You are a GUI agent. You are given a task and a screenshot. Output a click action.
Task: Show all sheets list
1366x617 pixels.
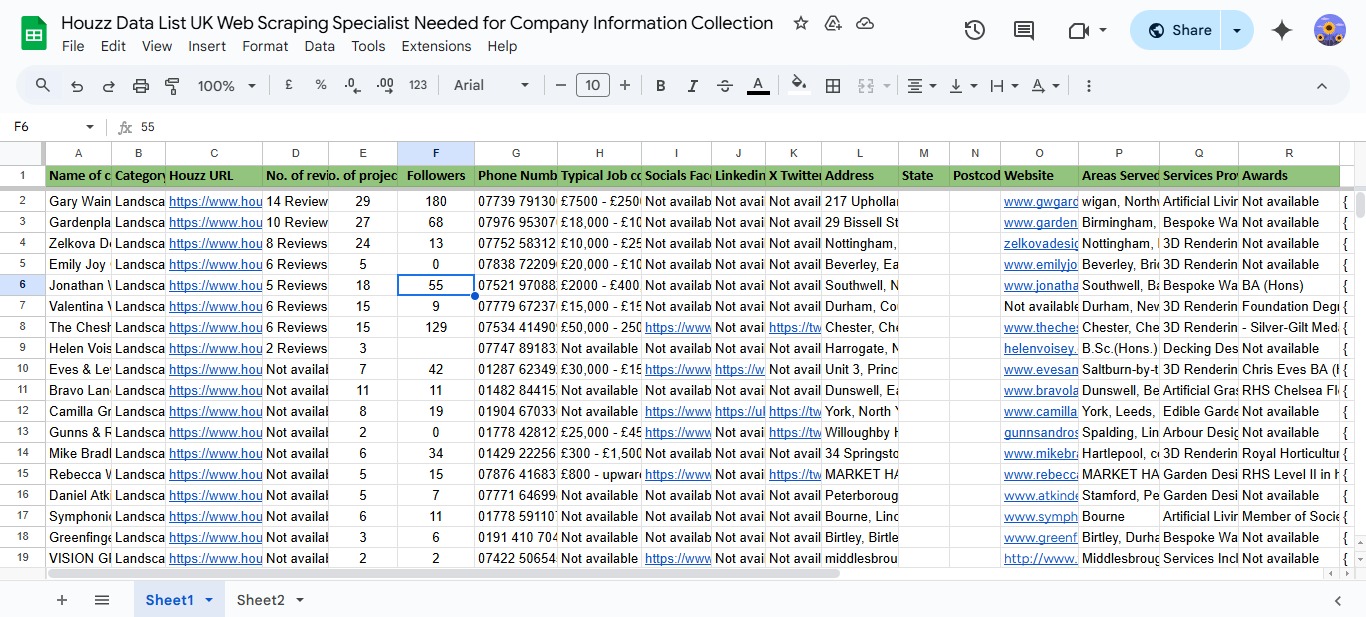102,600
